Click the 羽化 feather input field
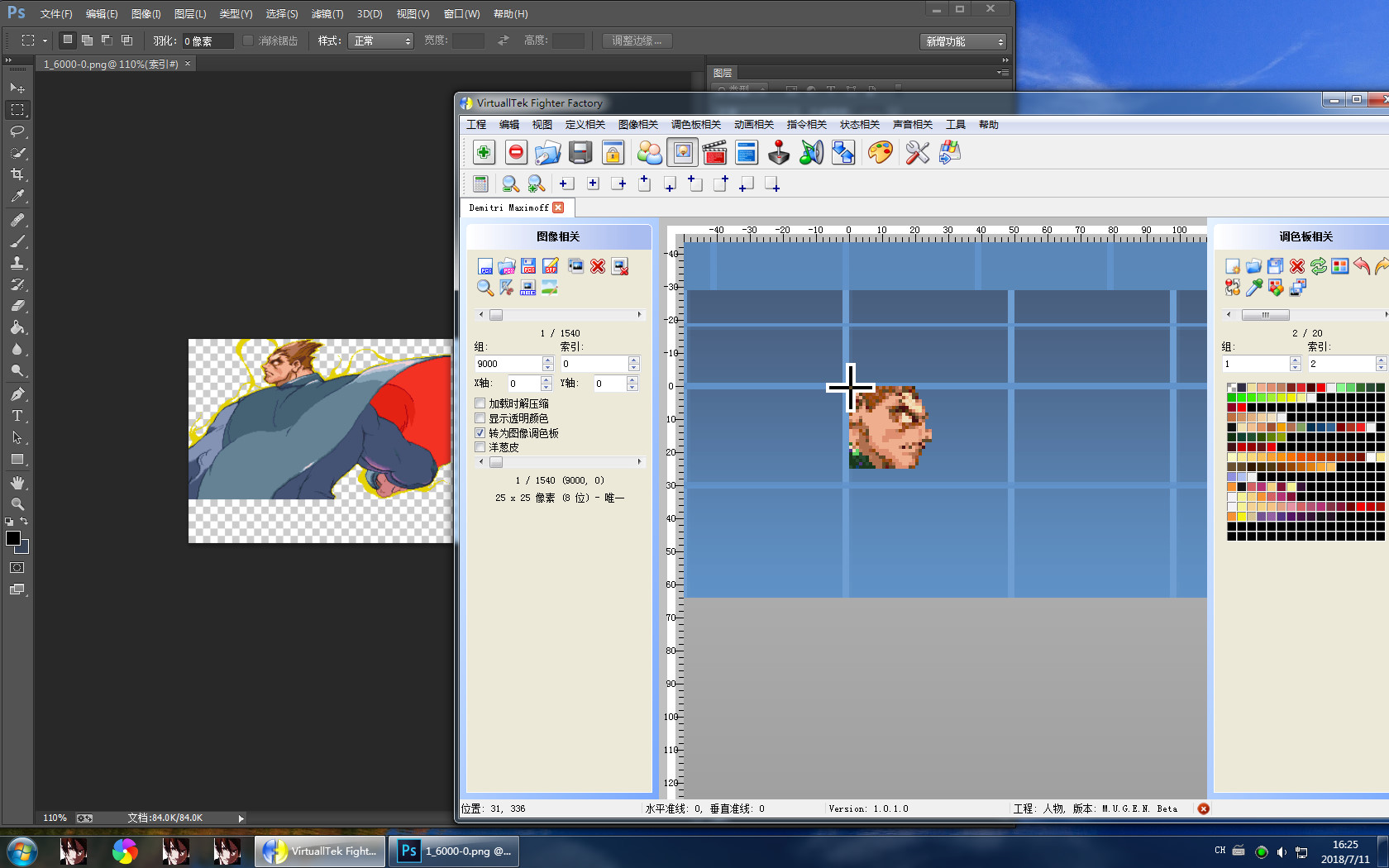1389x868 pixels. click(208, 41)
